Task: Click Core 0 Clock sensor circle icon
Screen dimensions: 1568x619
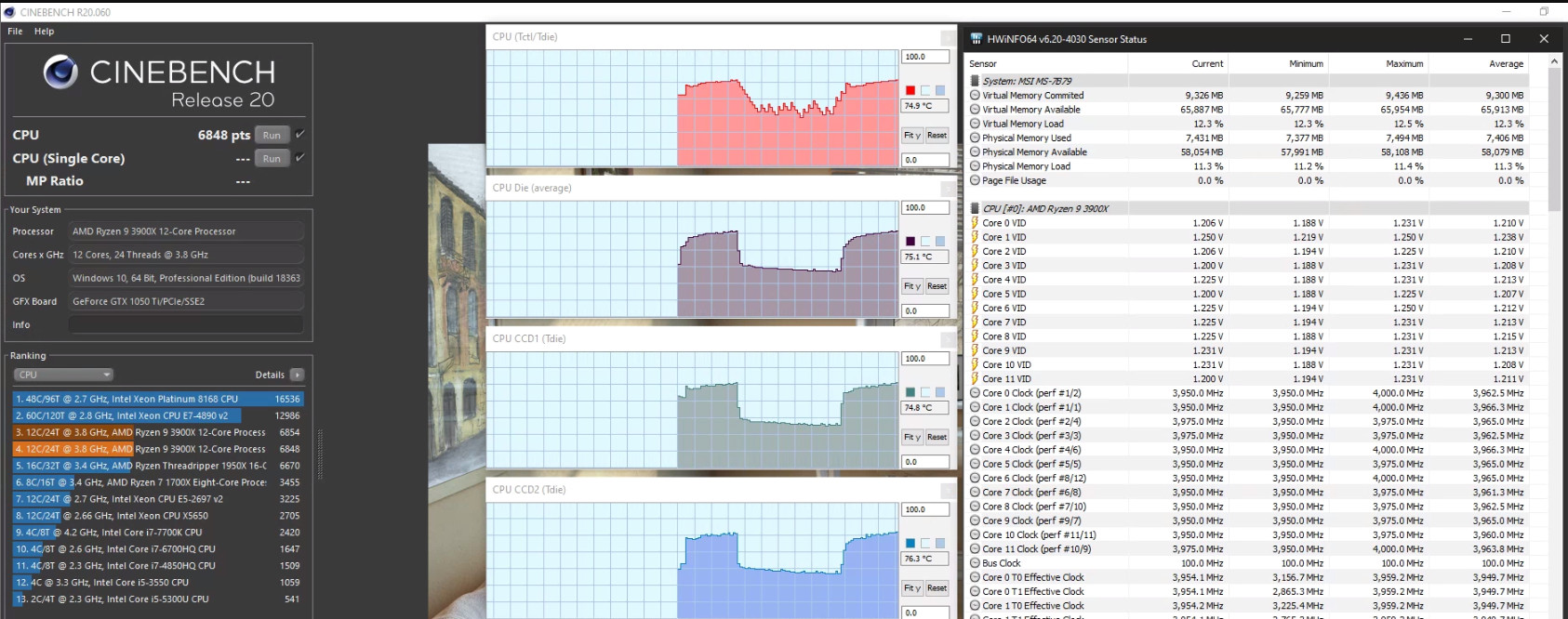Action: (975, 393)
